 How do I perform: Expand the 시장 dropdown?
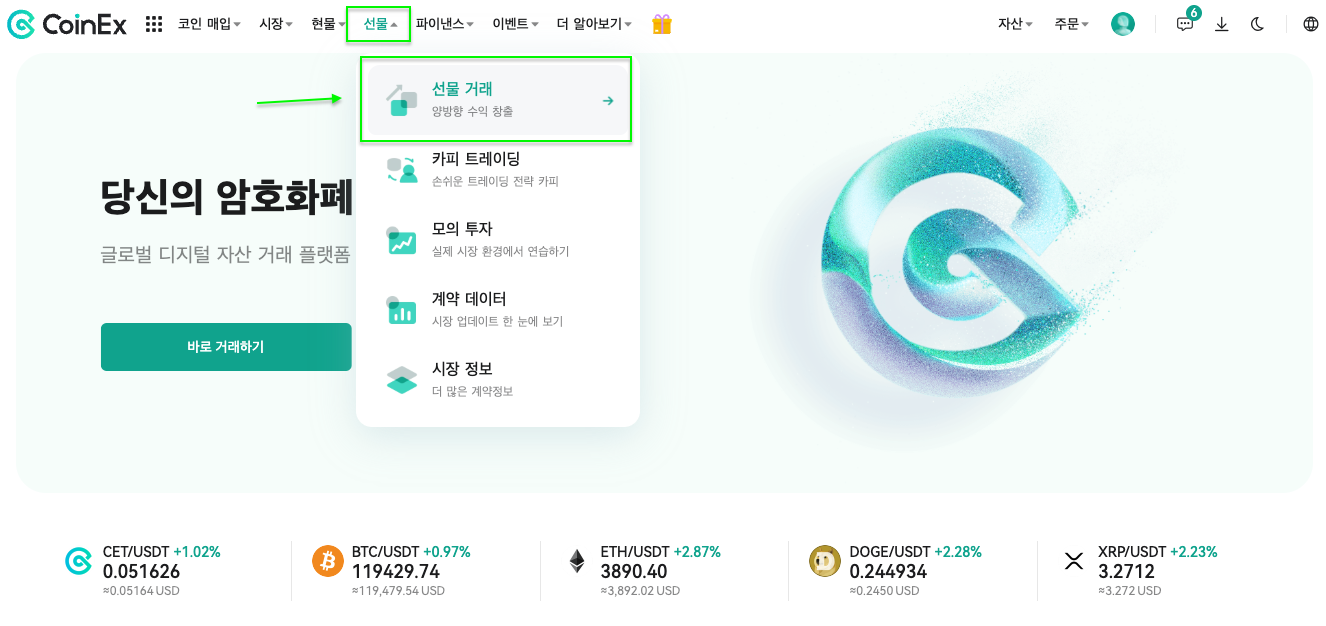click(x=273, y=23)
